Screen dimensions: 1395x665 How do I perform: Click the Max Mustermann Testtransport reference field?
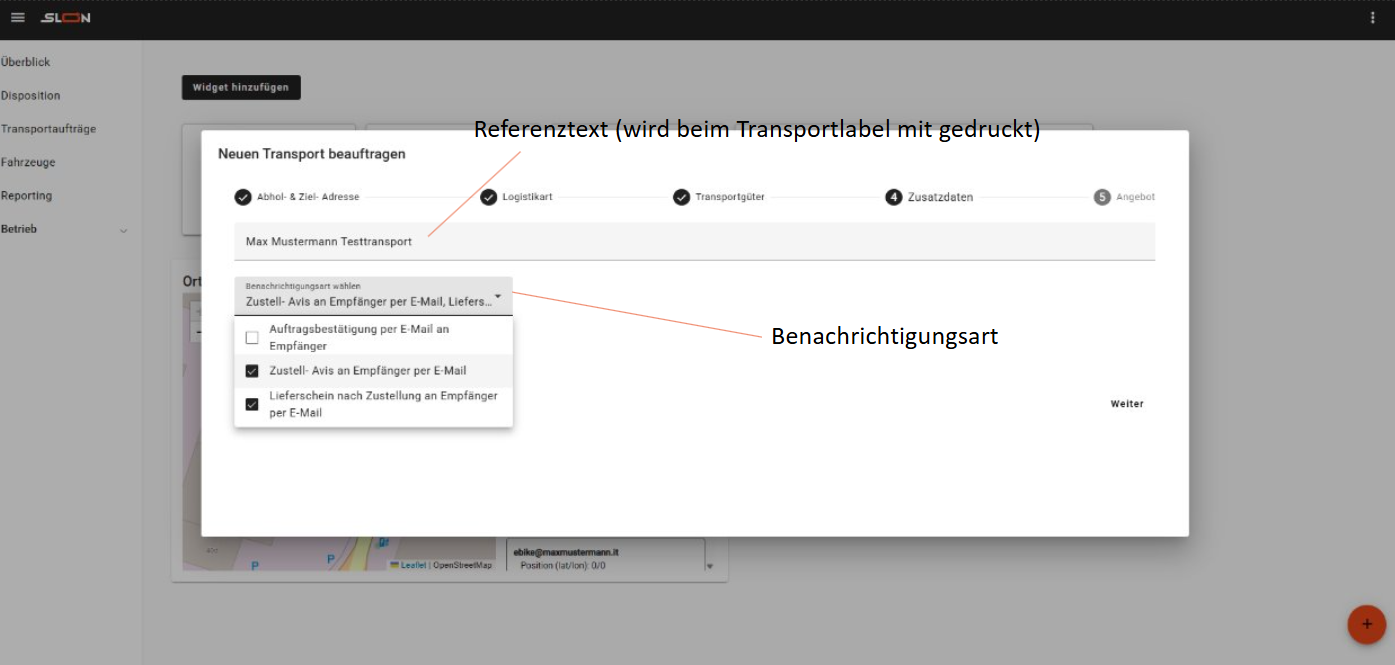pos(694,242)
